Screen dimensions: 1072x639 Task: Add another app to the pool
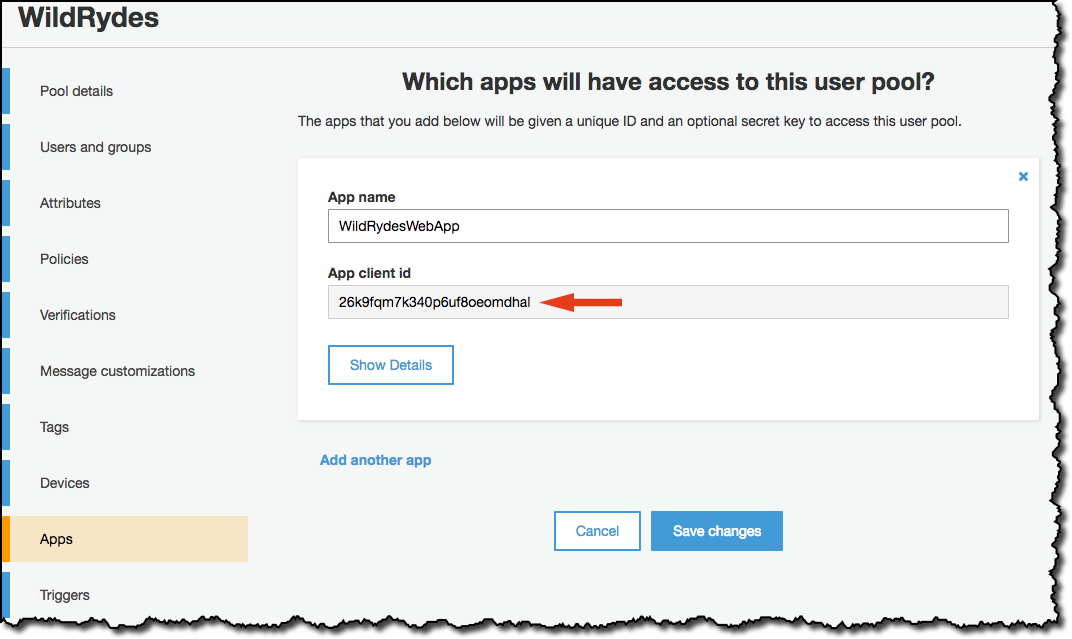tap(375, 460)
